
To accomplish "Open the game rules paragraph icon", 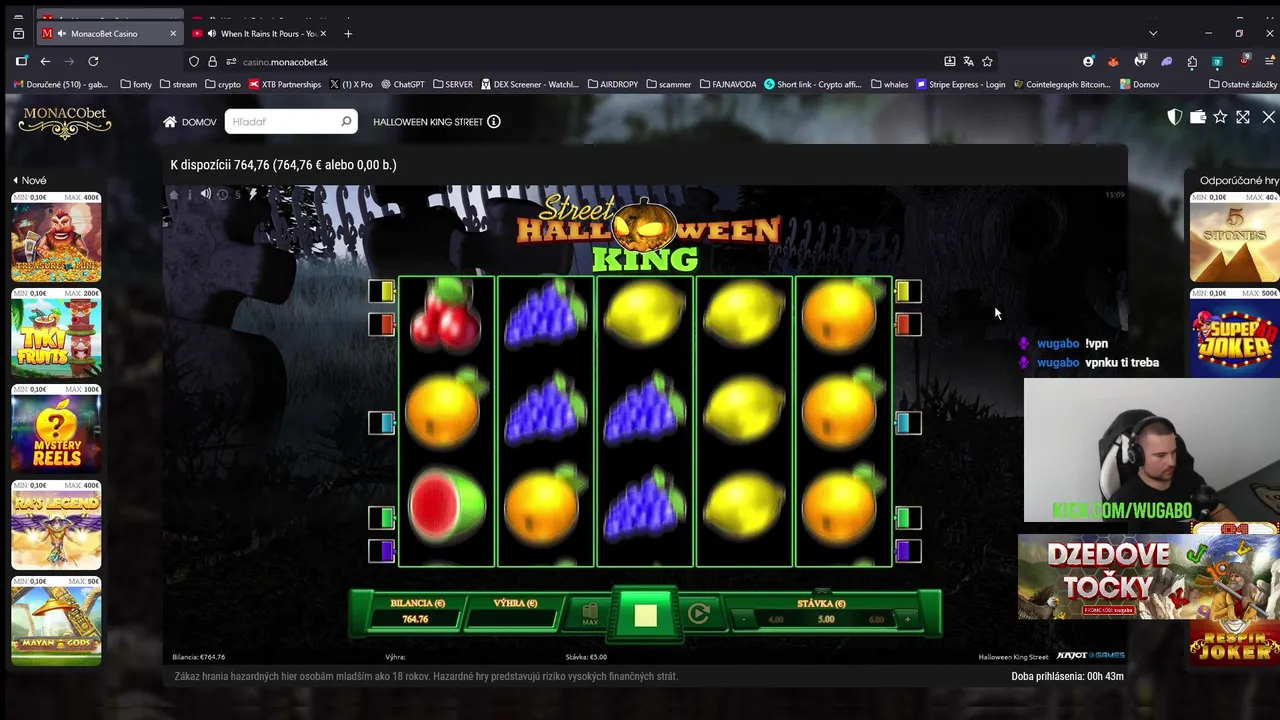I will (x=238, y=194).
